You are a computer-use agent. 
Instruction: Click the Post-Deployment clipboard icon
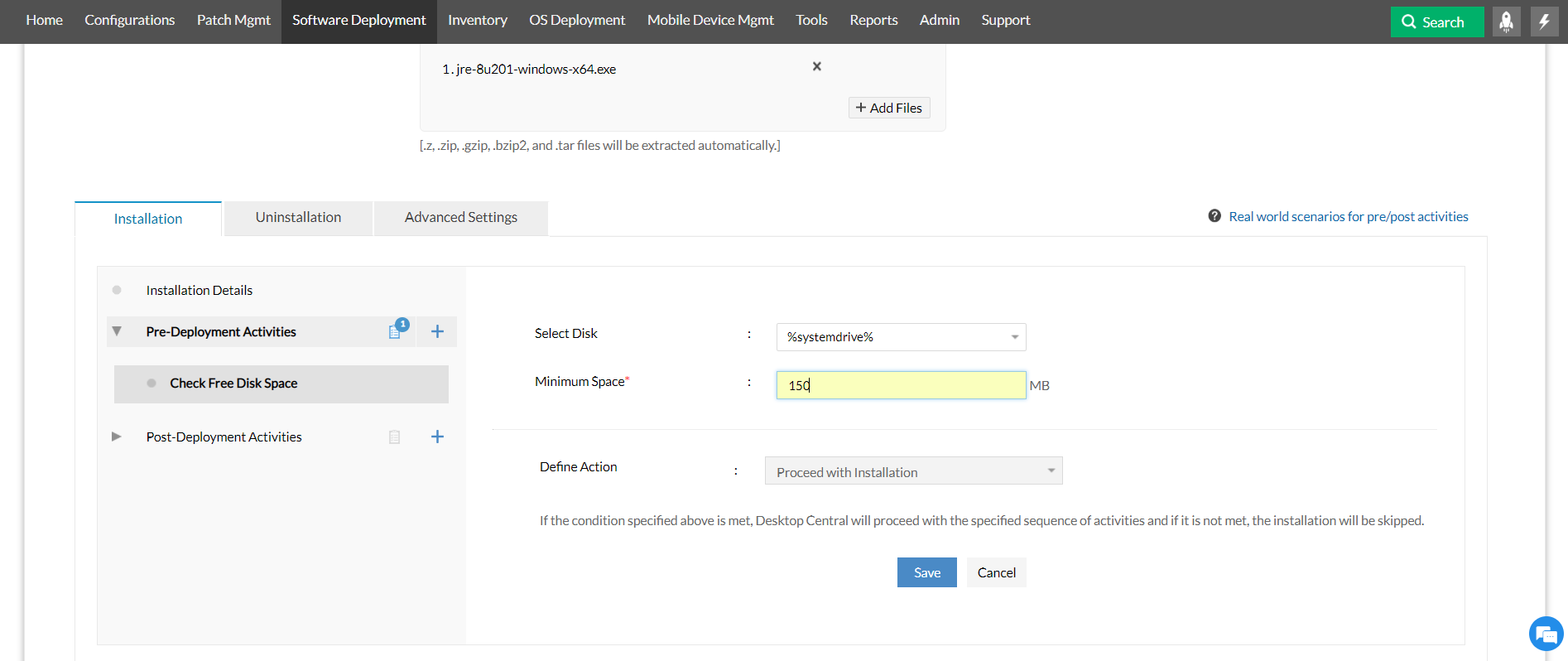[395, 437]
